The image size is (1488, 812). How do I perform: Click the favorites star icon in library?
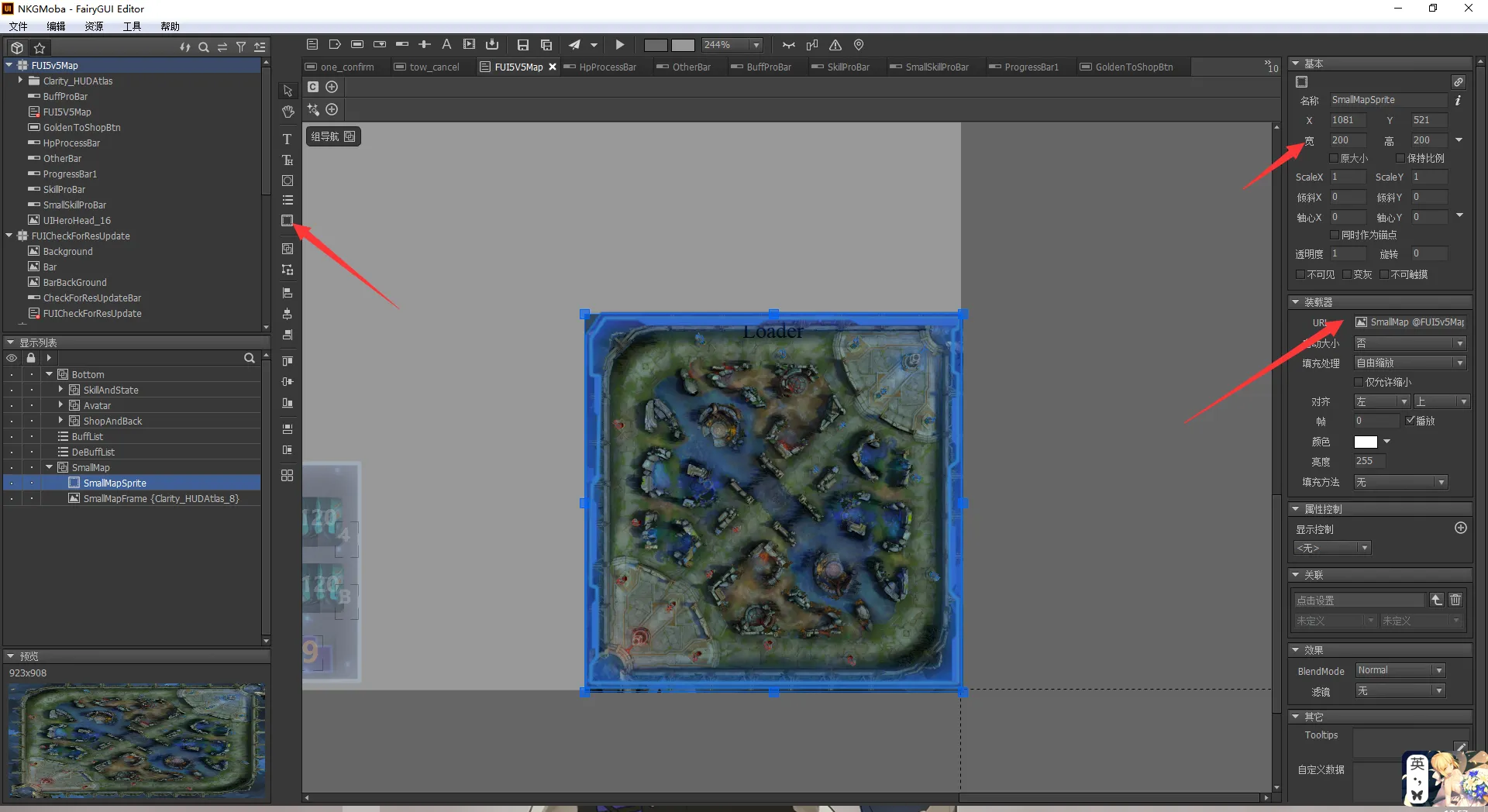(x=40, y=47)
